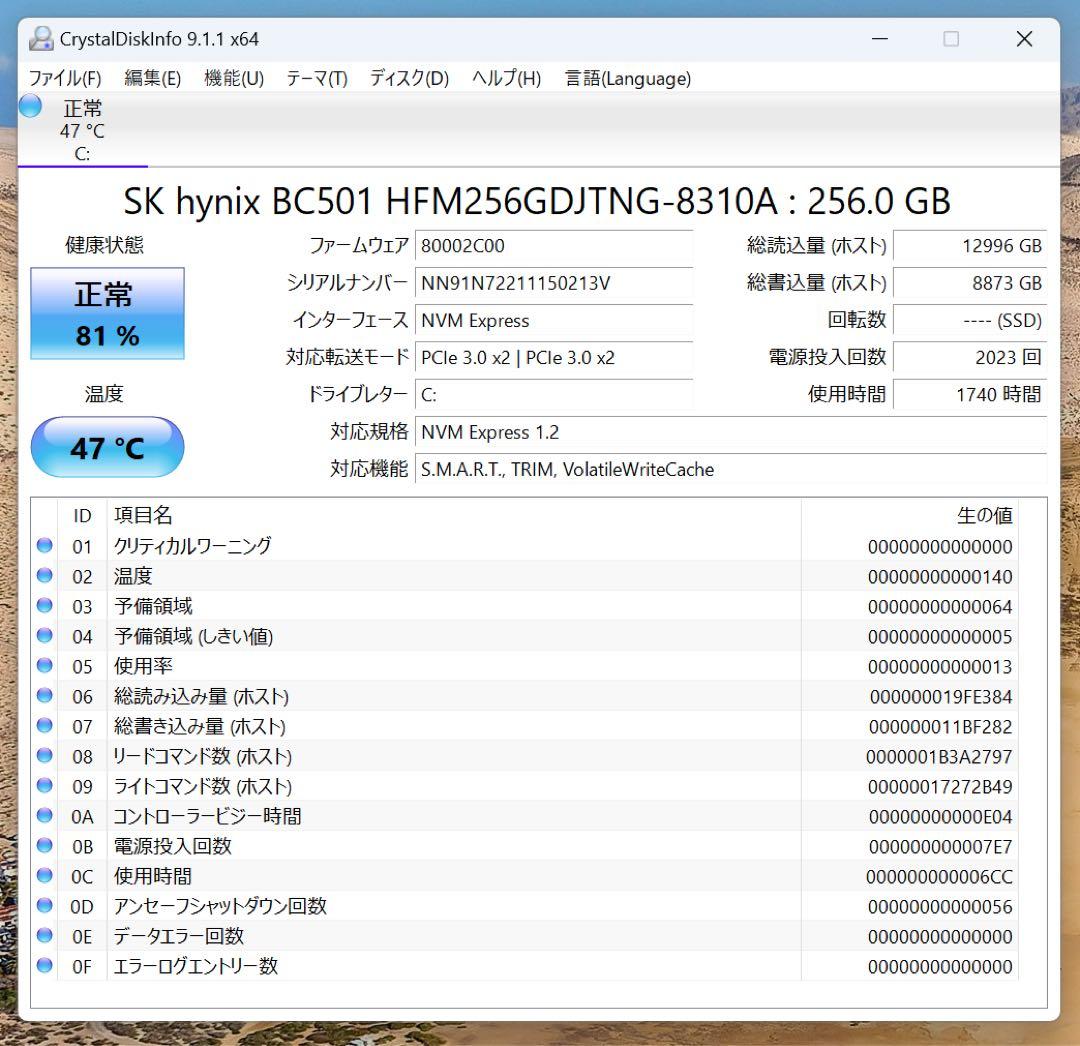The height and width of the screenshot is (1046, 1080).
Task: Click status orb for row 0C 使用時間
Action: pyautogui.click(x=45, y=875)
